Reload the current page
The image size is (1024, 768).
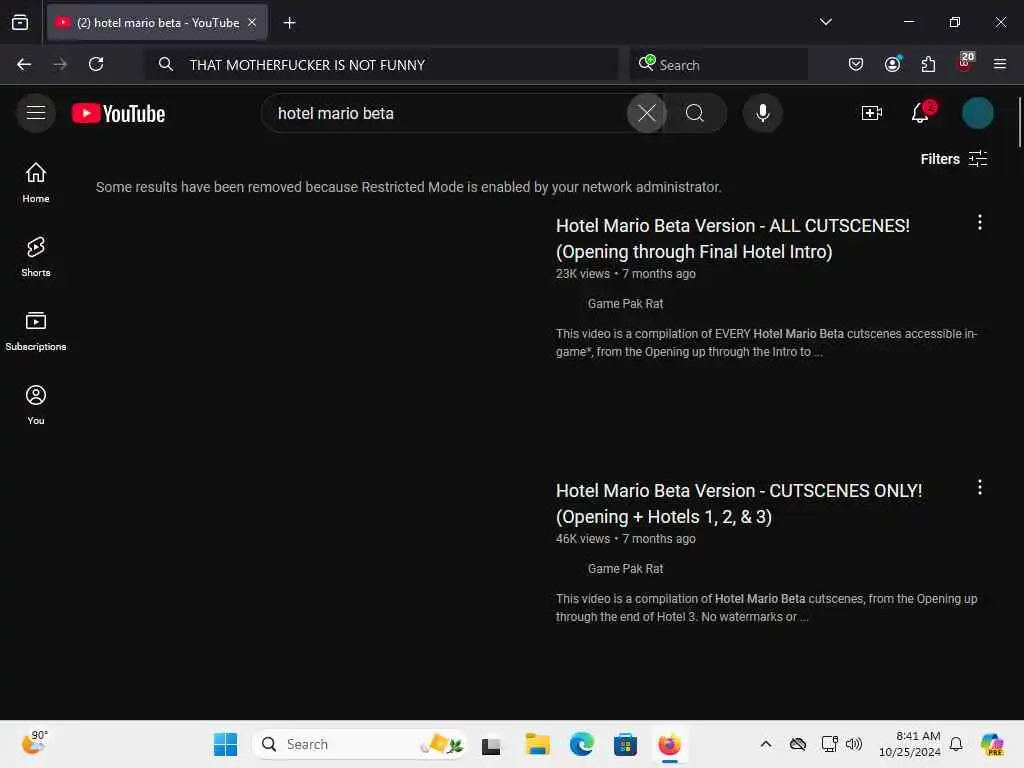(96, 64)
